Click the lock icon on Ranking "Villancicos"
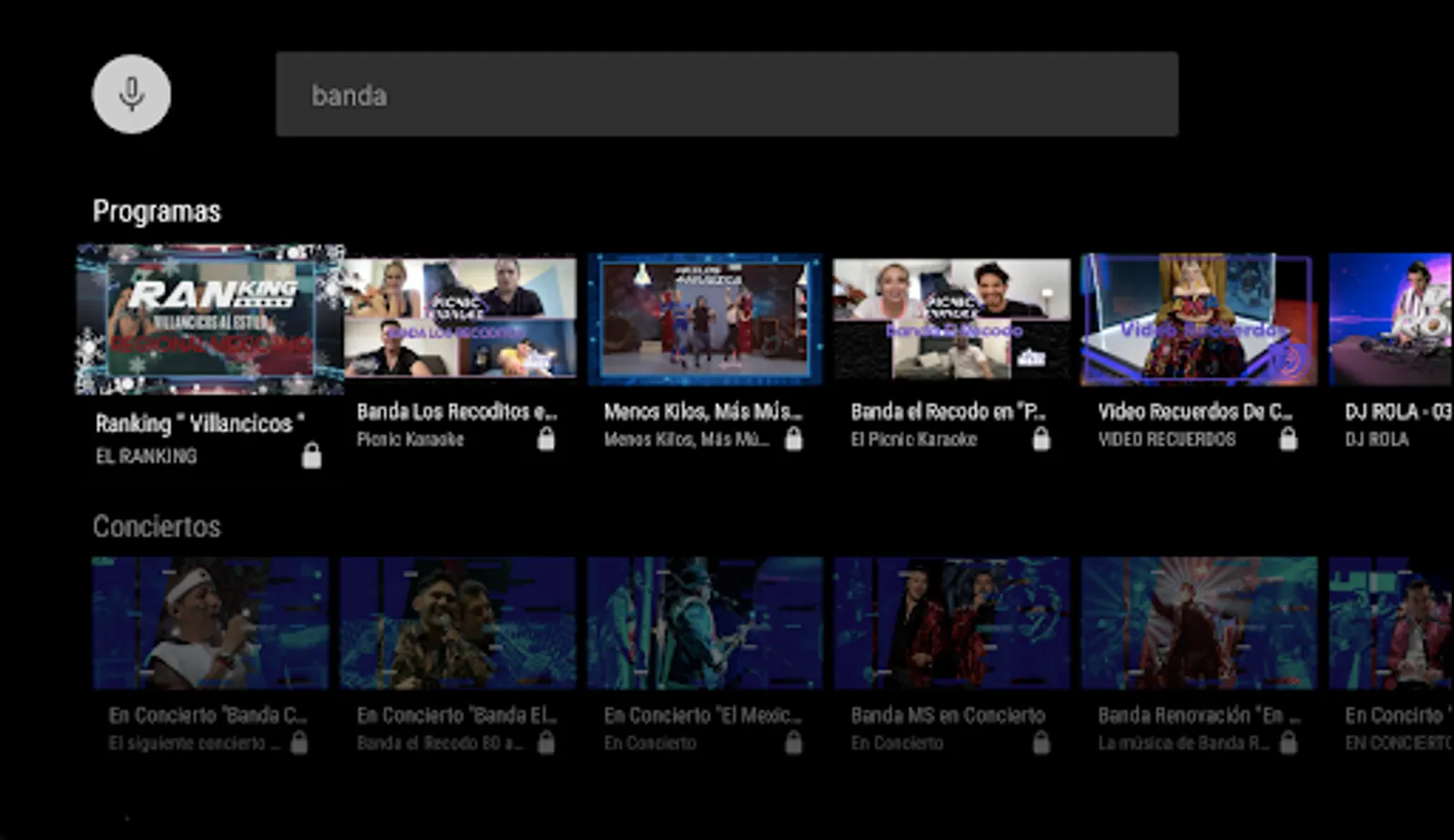The image size is (1454, 840). point(311,455)
